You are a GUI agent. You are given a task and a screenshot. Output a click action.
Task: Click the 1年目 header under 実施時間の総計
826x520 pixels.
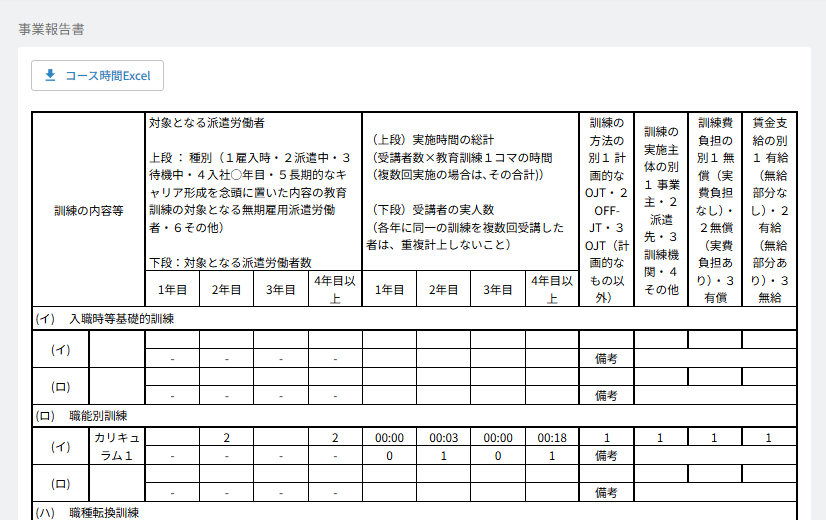point(389,289)
